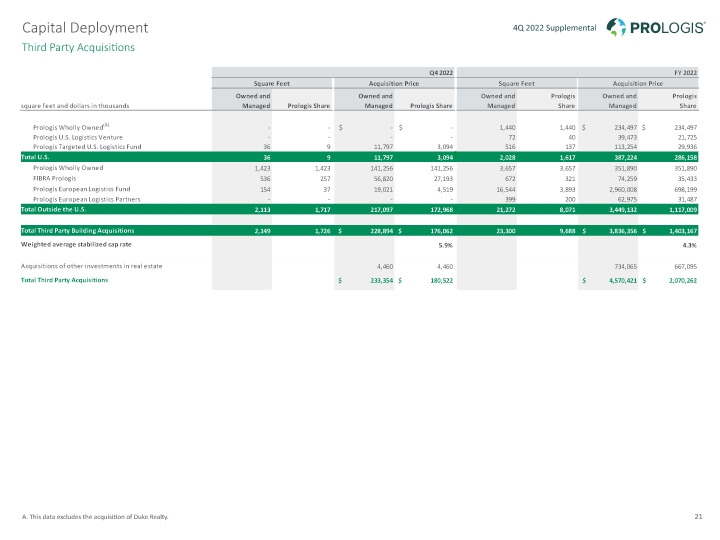Click the 4.3% cap rate value
This screenshot has width=720, height=540.
coord(688,244)
